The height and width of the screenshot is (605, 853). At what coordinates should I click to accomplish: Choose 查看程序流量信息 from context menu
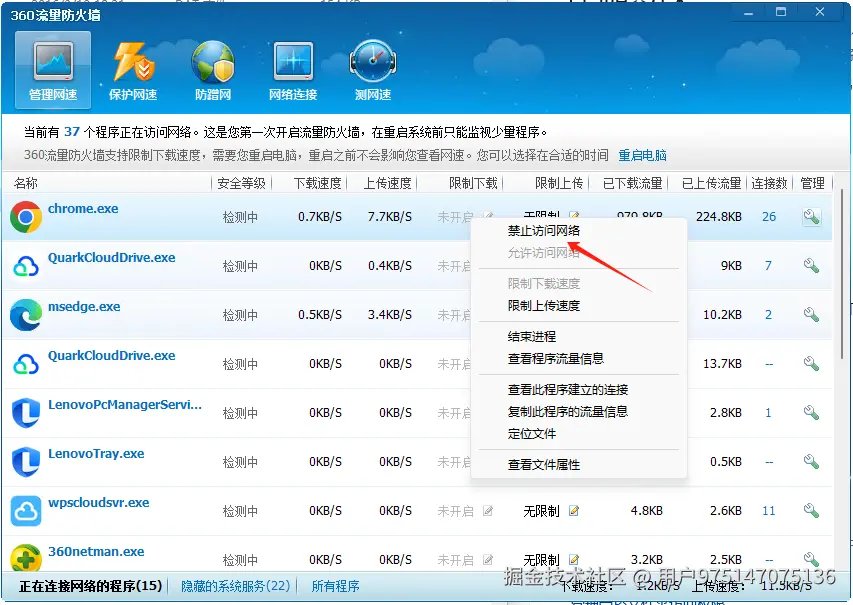click(555, 359)
